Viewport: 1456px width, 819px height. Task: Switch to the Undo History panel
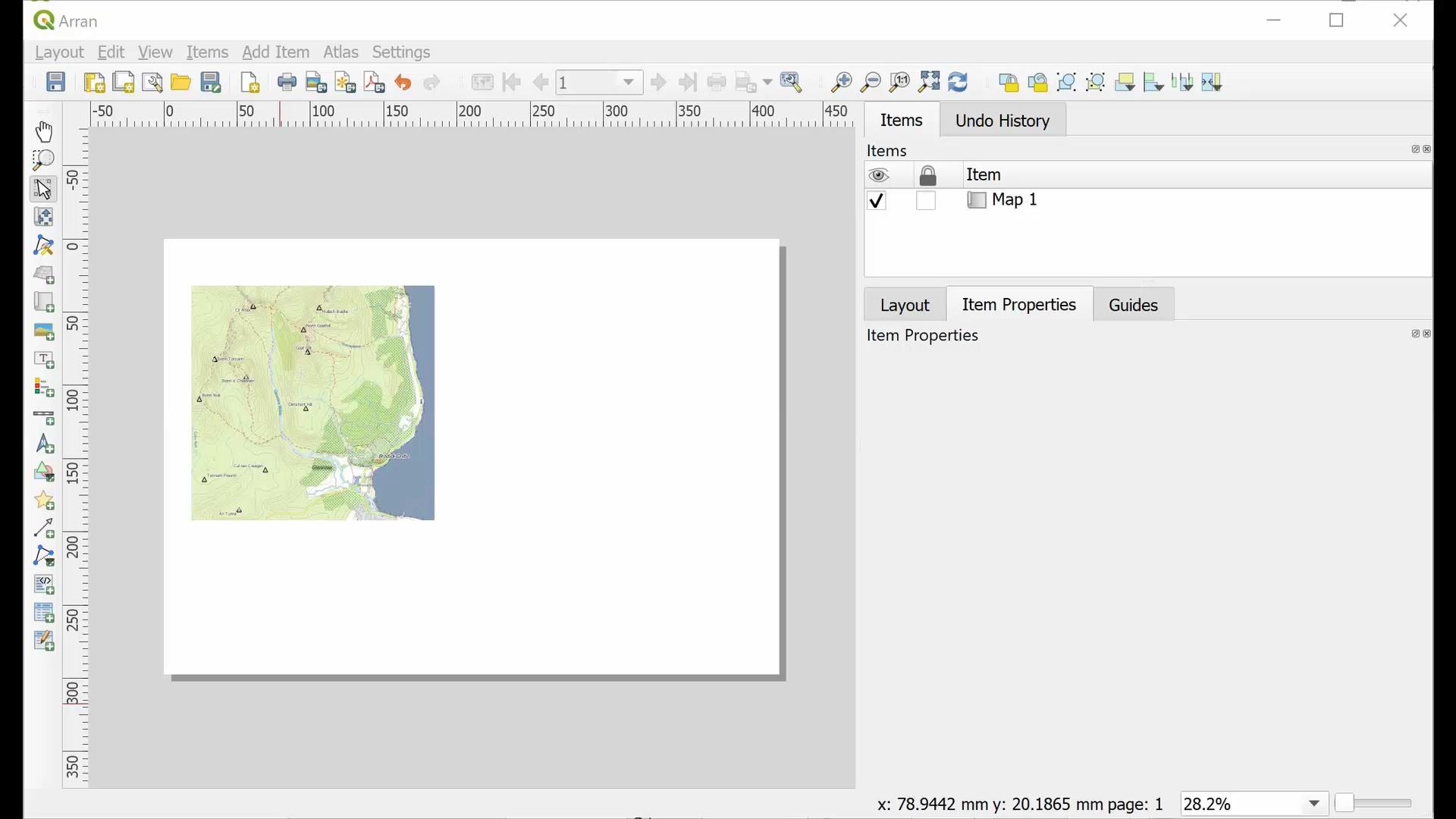pos(1003,120)
